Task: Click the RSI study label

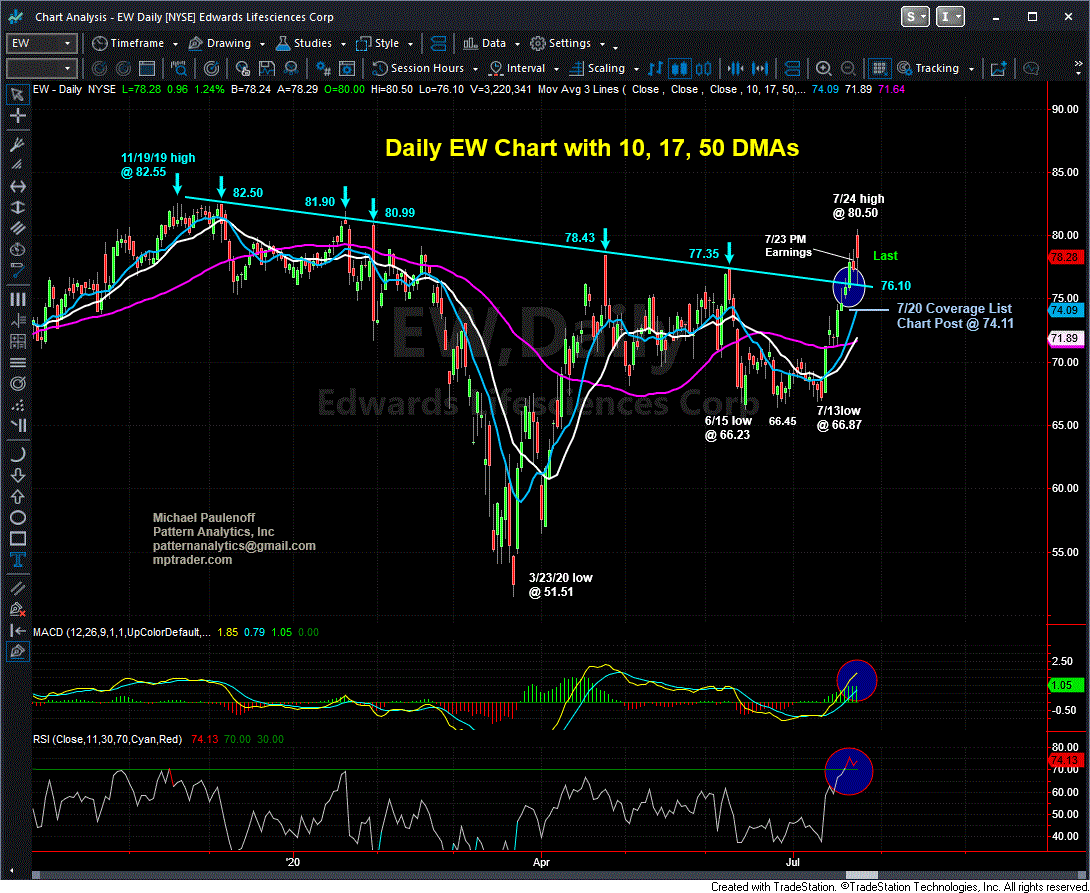Action: pyautogui.click(x=108, y=739)
